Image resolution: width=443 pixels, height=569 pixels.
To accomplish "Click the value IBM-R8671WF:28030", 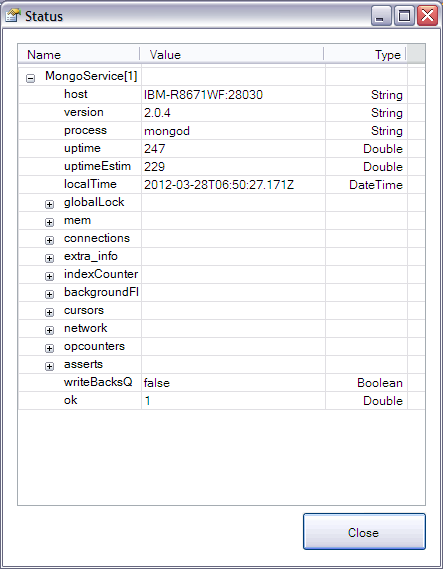I will [x=203, y=95].
